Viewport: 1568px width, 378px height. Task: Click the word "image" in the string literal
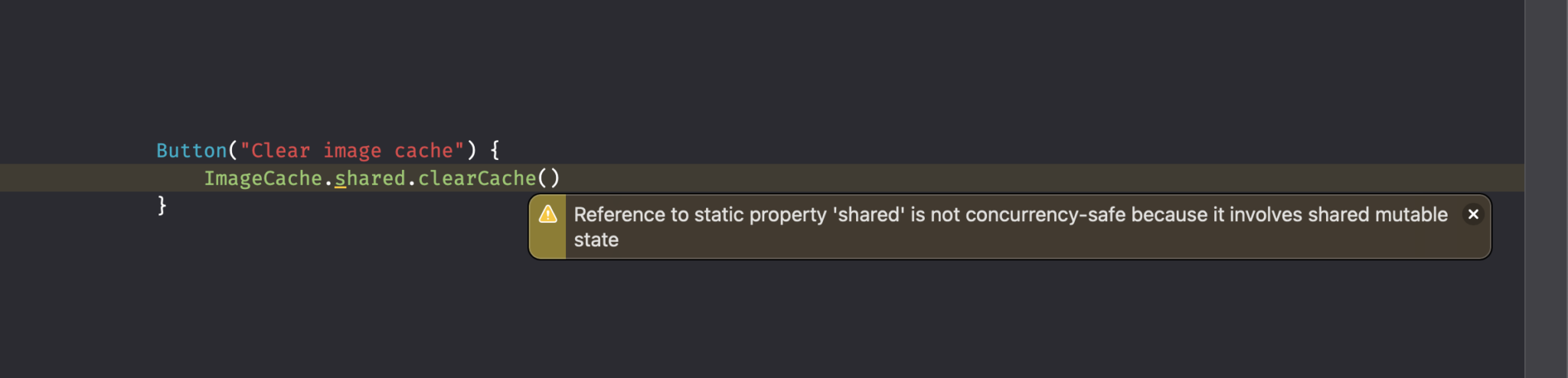[352, 151]
